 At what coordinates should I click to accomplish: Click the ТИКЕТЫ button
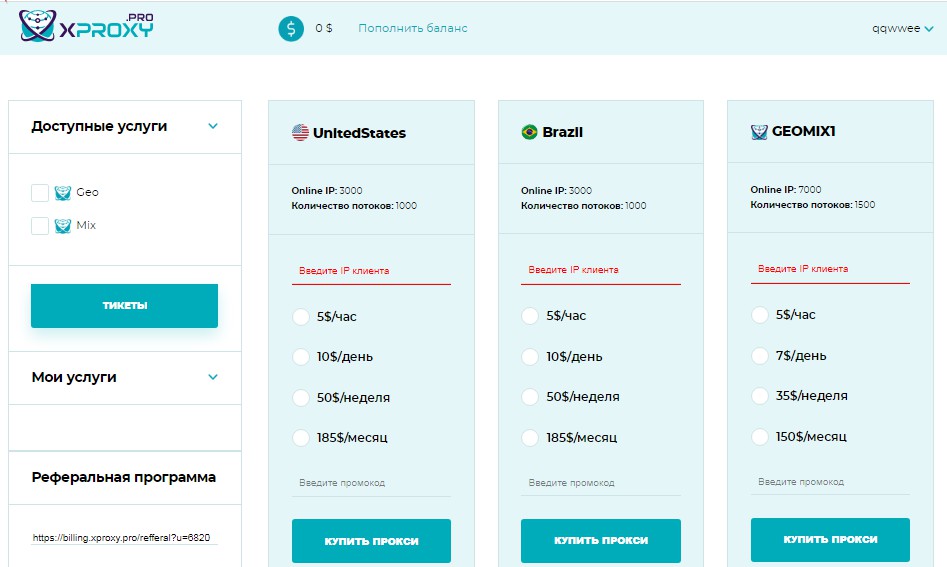[124, 306]
